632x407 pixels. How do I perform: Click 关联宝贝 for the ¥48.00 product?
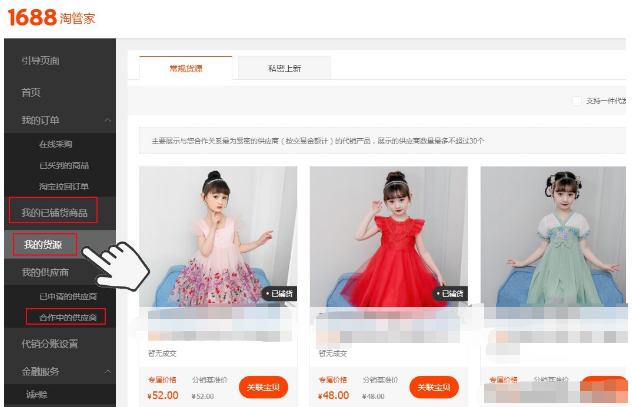point(434,387)
